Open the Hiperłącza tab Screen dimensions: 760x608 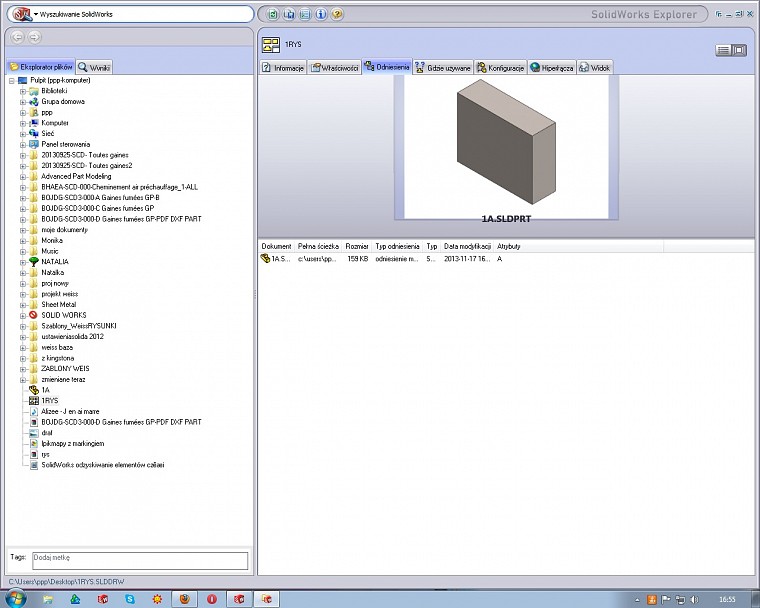click(552, 68)
